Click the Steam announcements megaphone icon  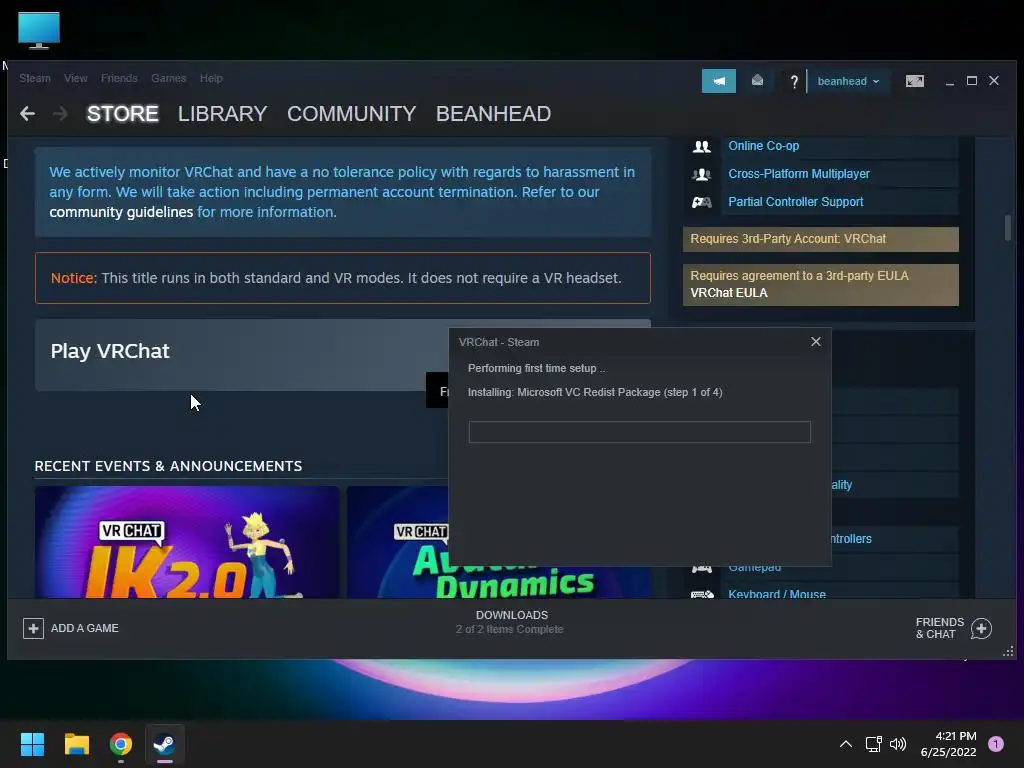click(x=718, y=81)
